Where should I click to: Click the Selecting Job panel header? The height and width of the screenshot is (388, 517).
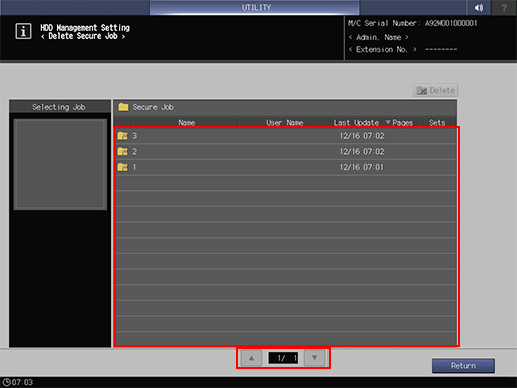[x=60, y=107]
